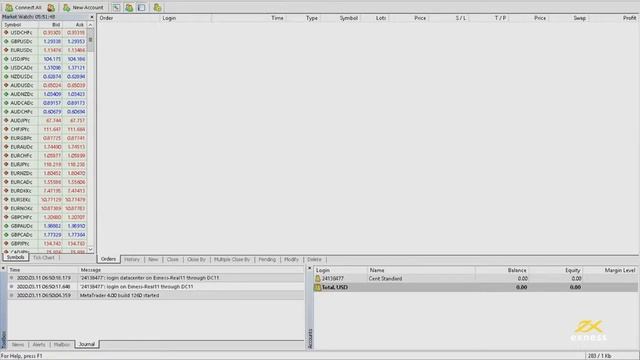Click the tick arrow icon beside EURJPYc

tap(6, 164)
